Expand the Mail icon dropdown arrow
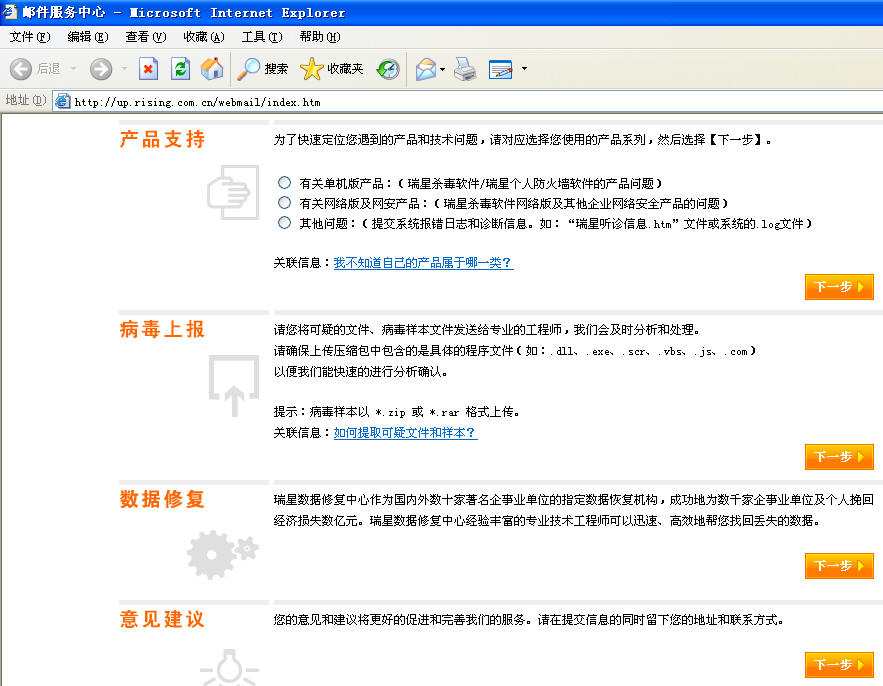The image size is (883, 686). [442, 69]
